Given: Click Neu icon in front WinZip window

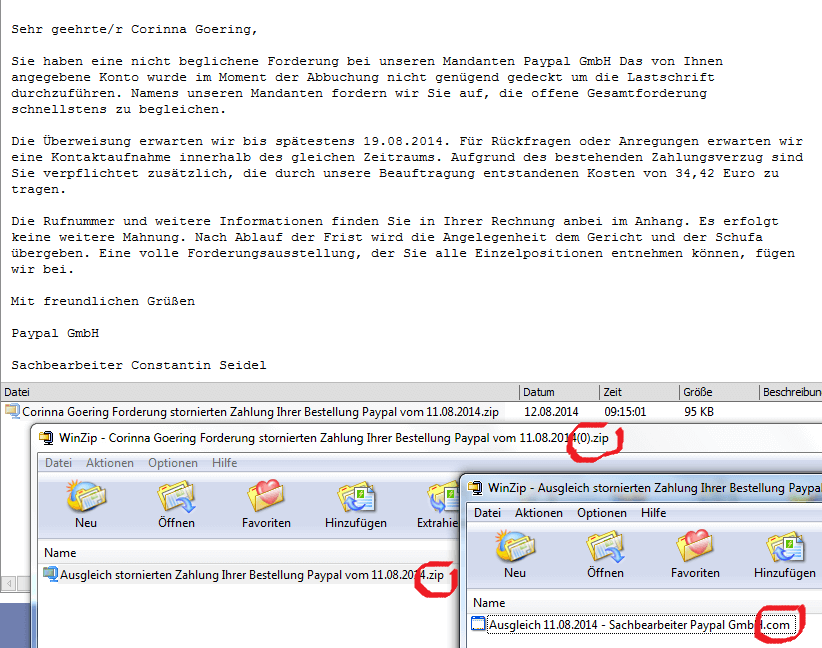Looking at the screenshot, I should click(x=515, y=546).
